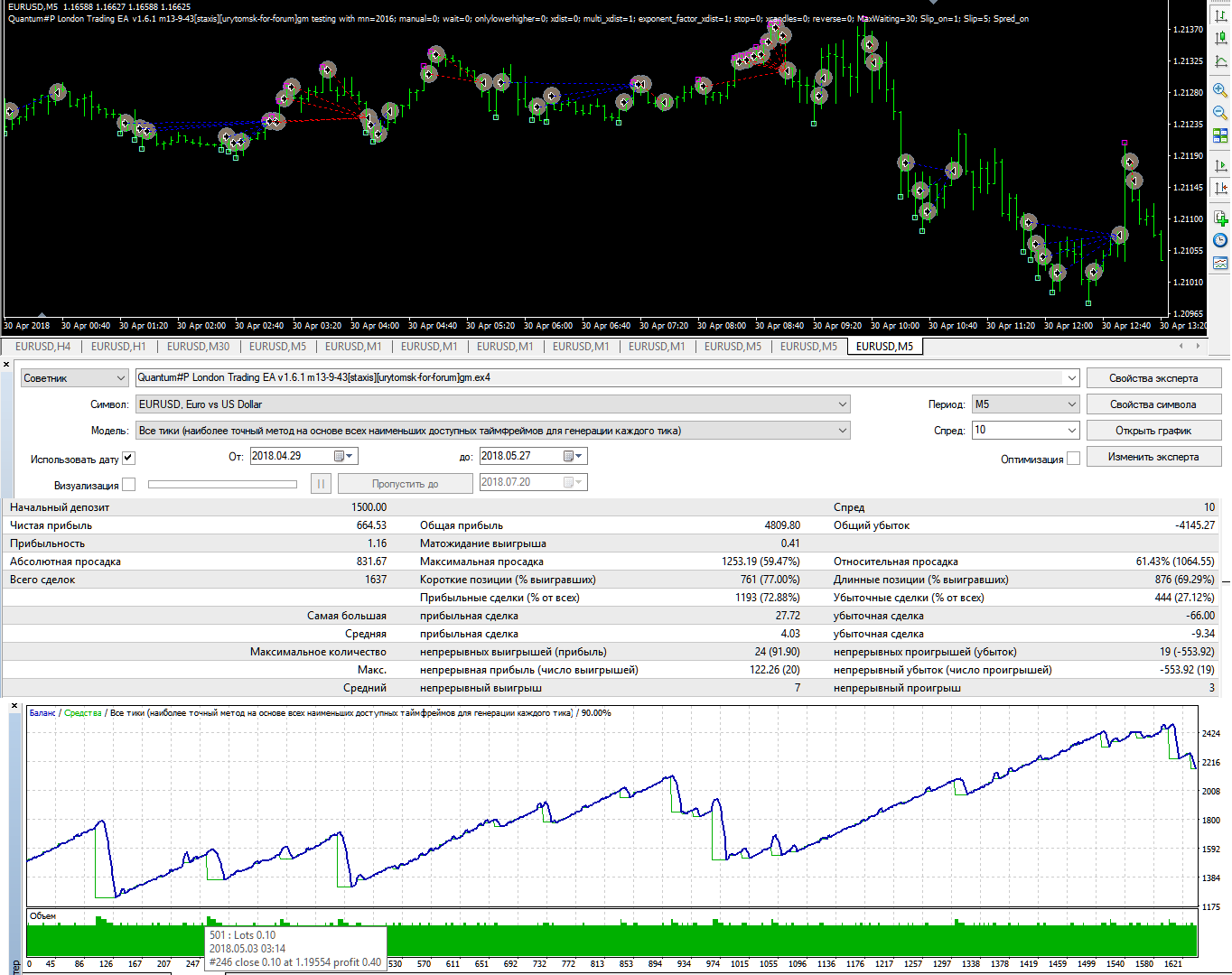Screen dimensions: 1232x975
Task: Switch chart to bar chart mode
Action: 1220,15
